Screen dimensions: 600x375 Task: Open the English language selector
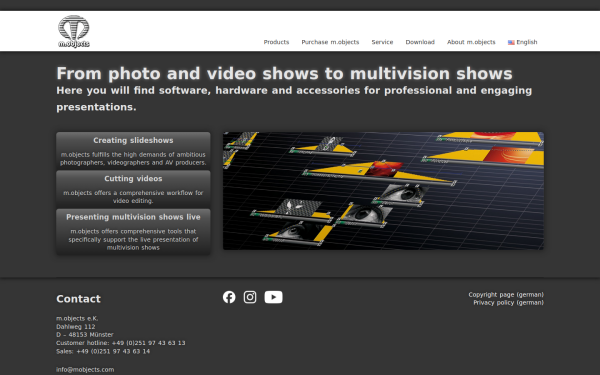tap(523, 42)
